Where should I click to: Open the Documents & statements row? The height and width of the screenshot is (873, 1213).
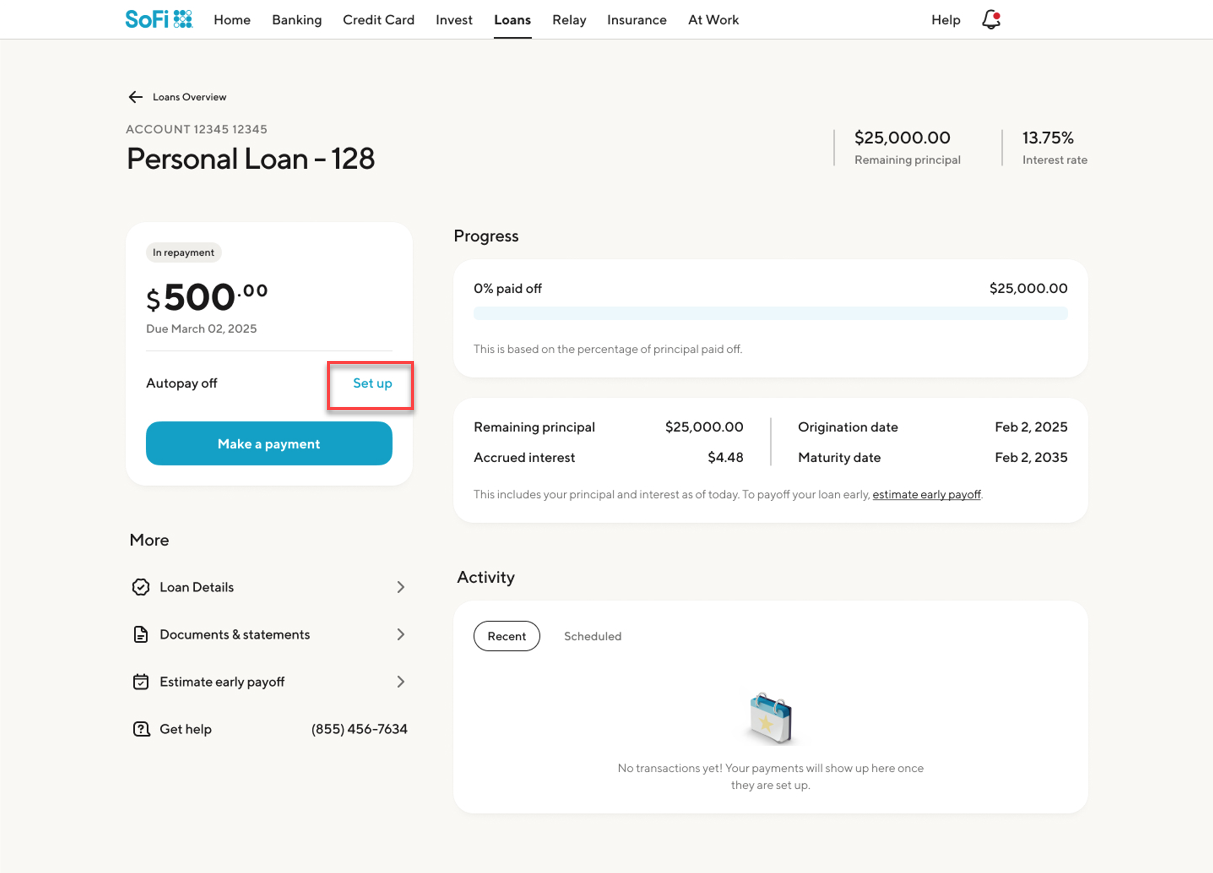pos(269,635)
